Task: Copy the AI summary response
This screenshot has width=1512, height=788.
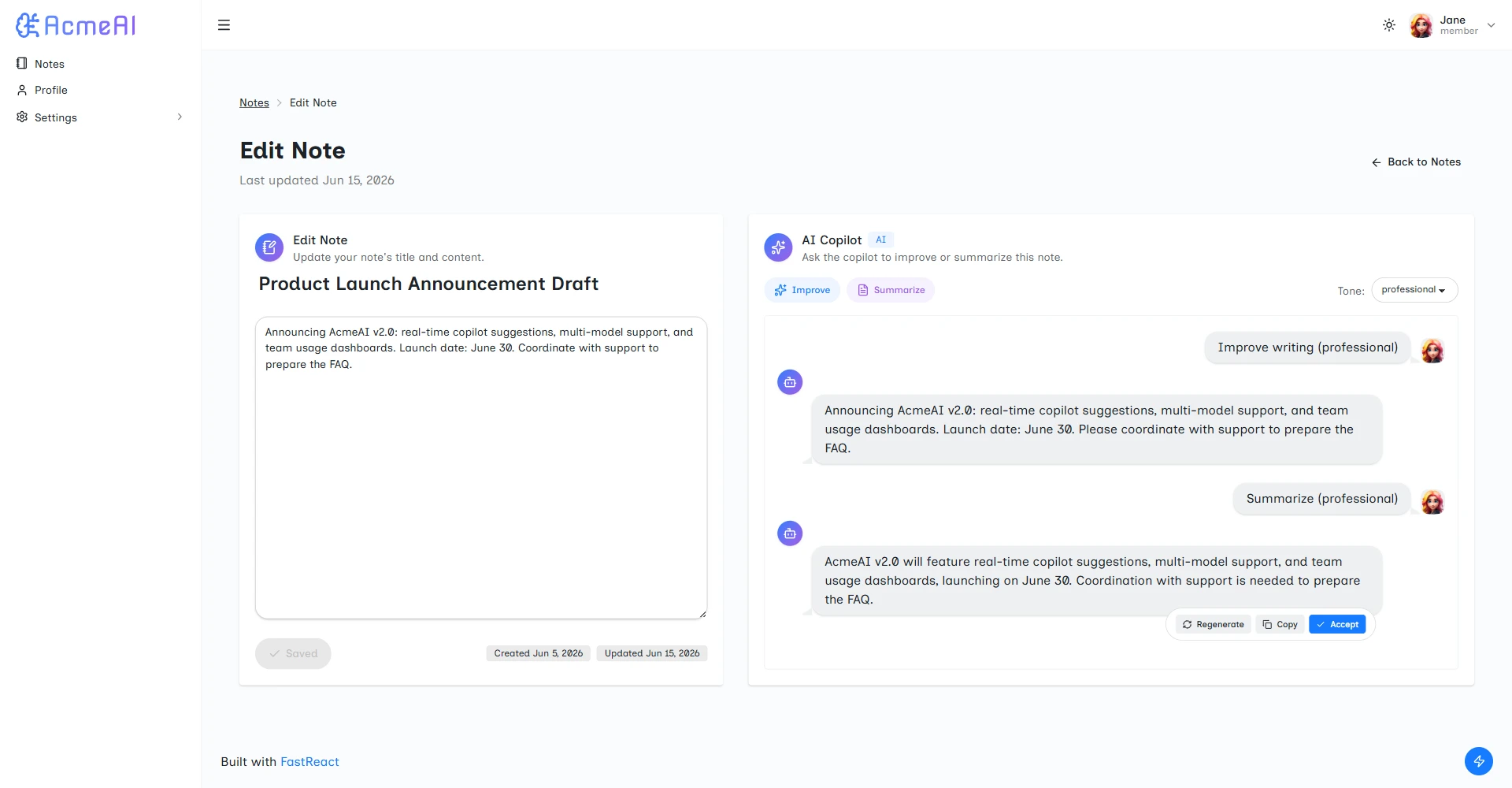Action: click(x=1280, y=624)
